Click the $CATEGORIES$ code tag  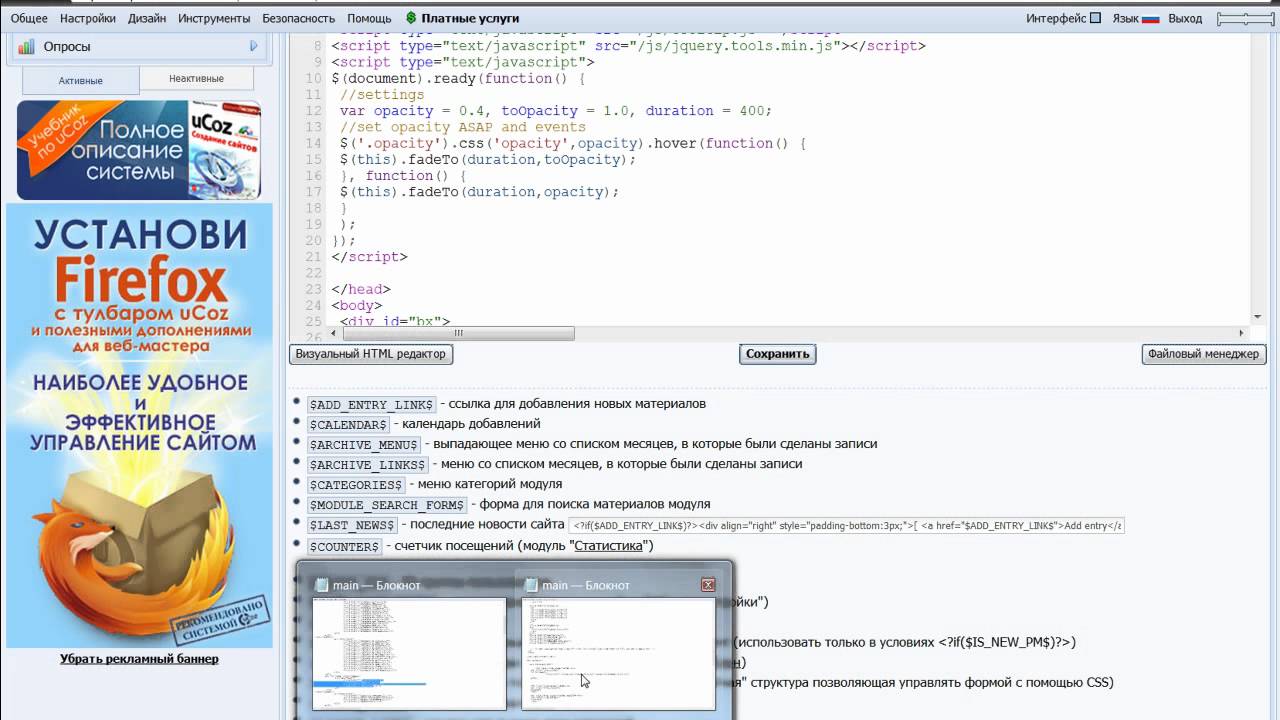[356, 484]
